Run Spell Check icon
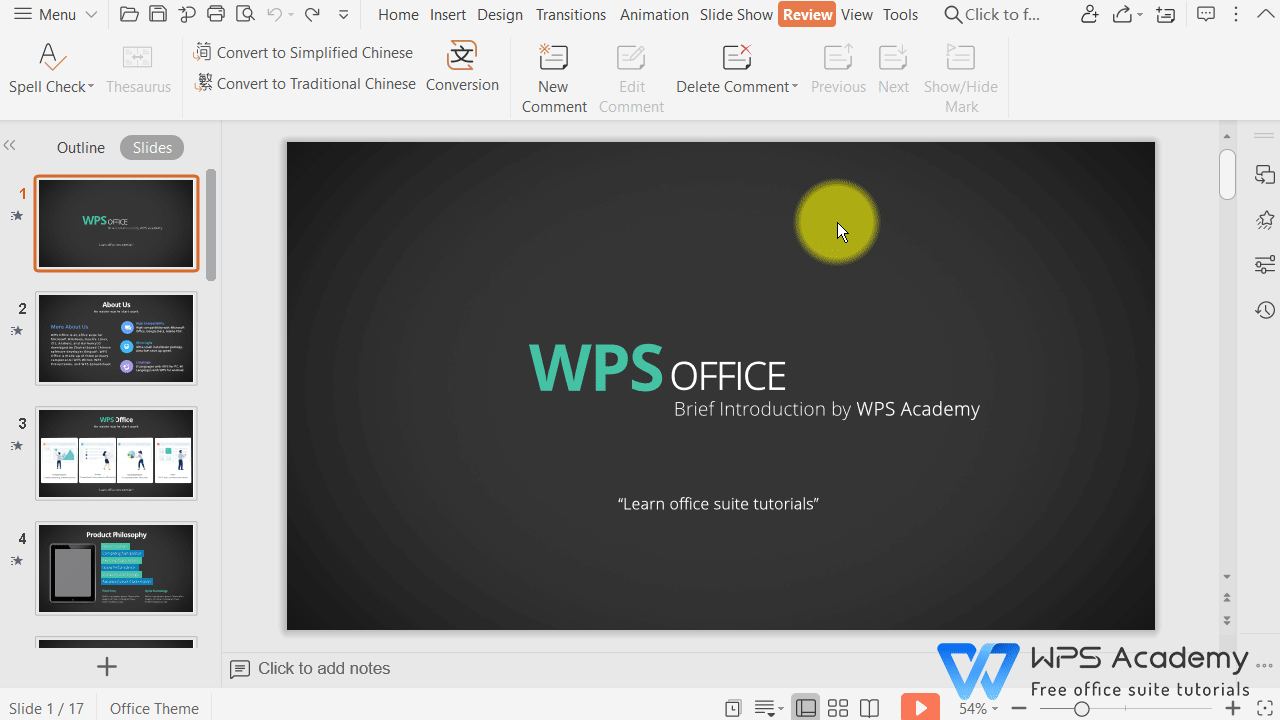Viewport: 1280px width, 720px height. (50, 57)
